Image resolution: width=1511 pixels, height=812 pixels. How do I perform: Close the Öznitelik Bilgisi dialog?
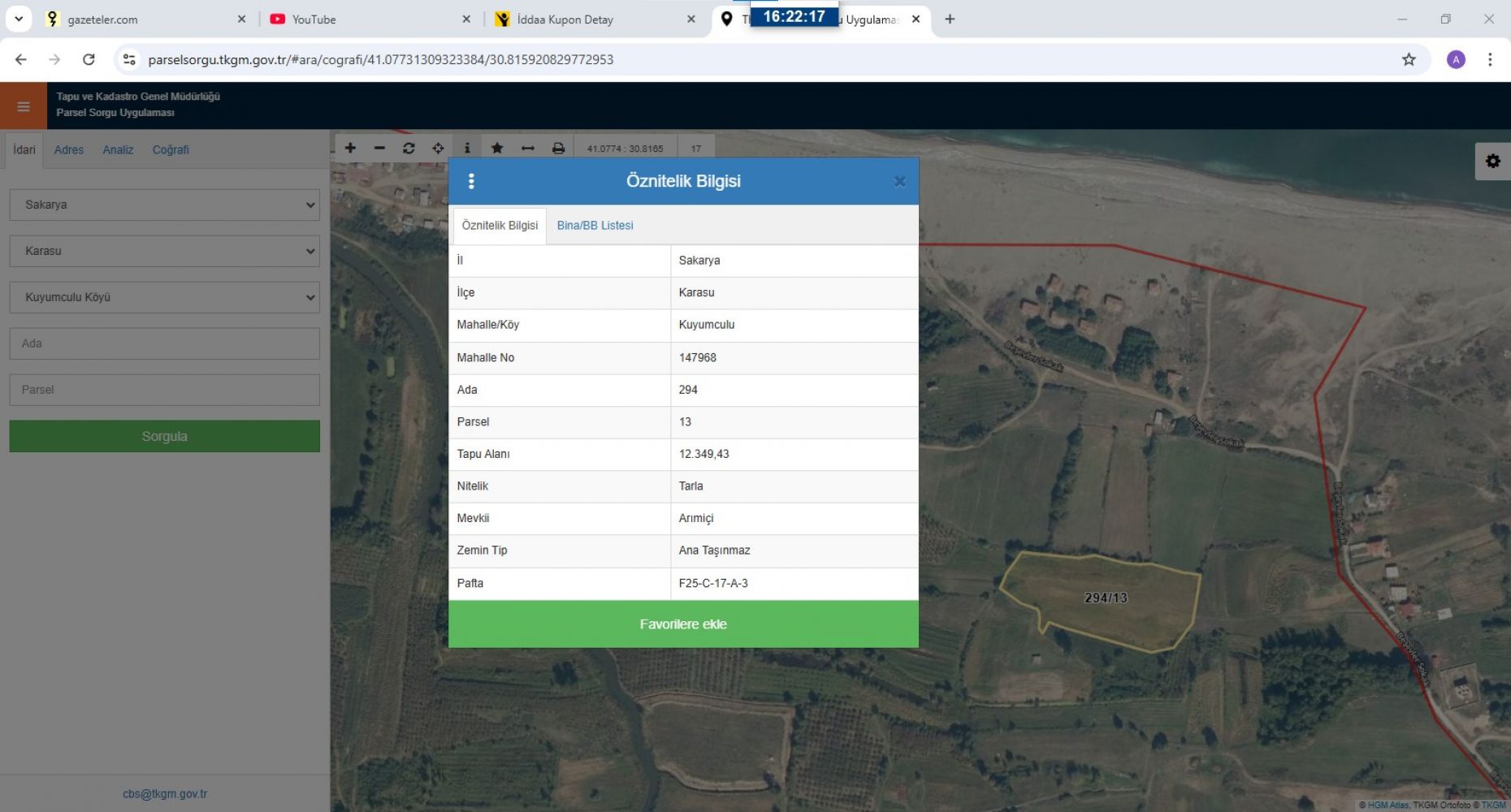(899, 181)
